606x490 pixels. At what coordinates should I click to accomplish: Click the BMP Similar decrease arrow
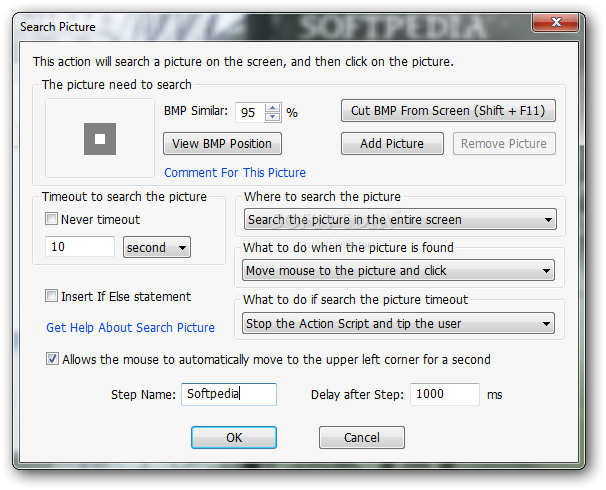[273, 117]
